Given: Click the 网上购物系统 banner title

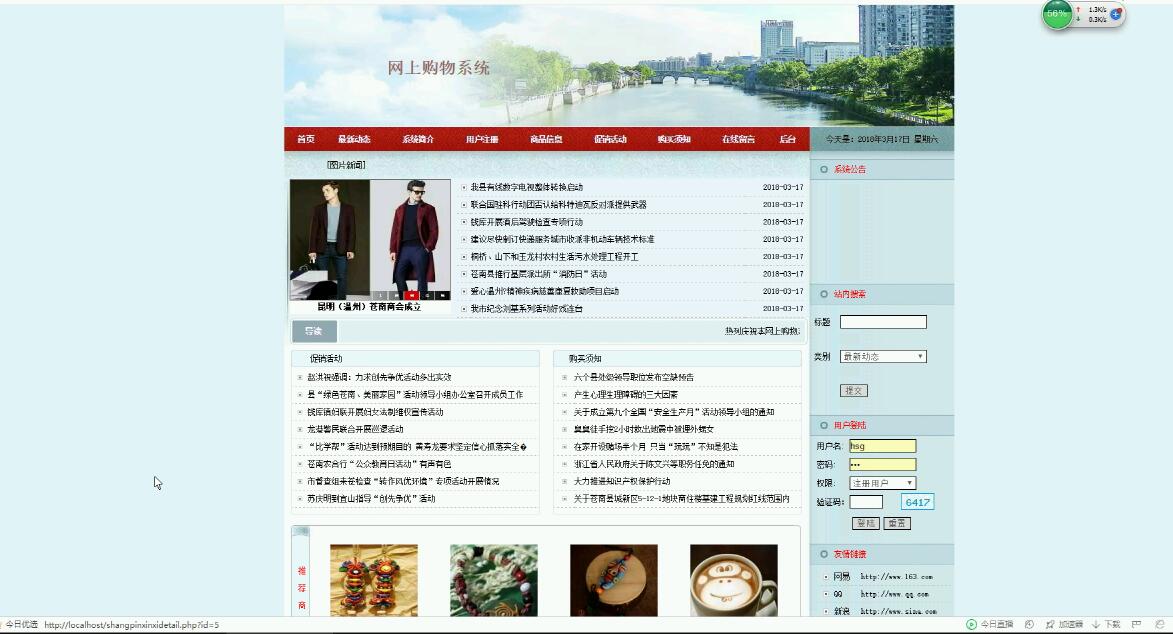Looking at the screenshot, I should coord(438,68).
